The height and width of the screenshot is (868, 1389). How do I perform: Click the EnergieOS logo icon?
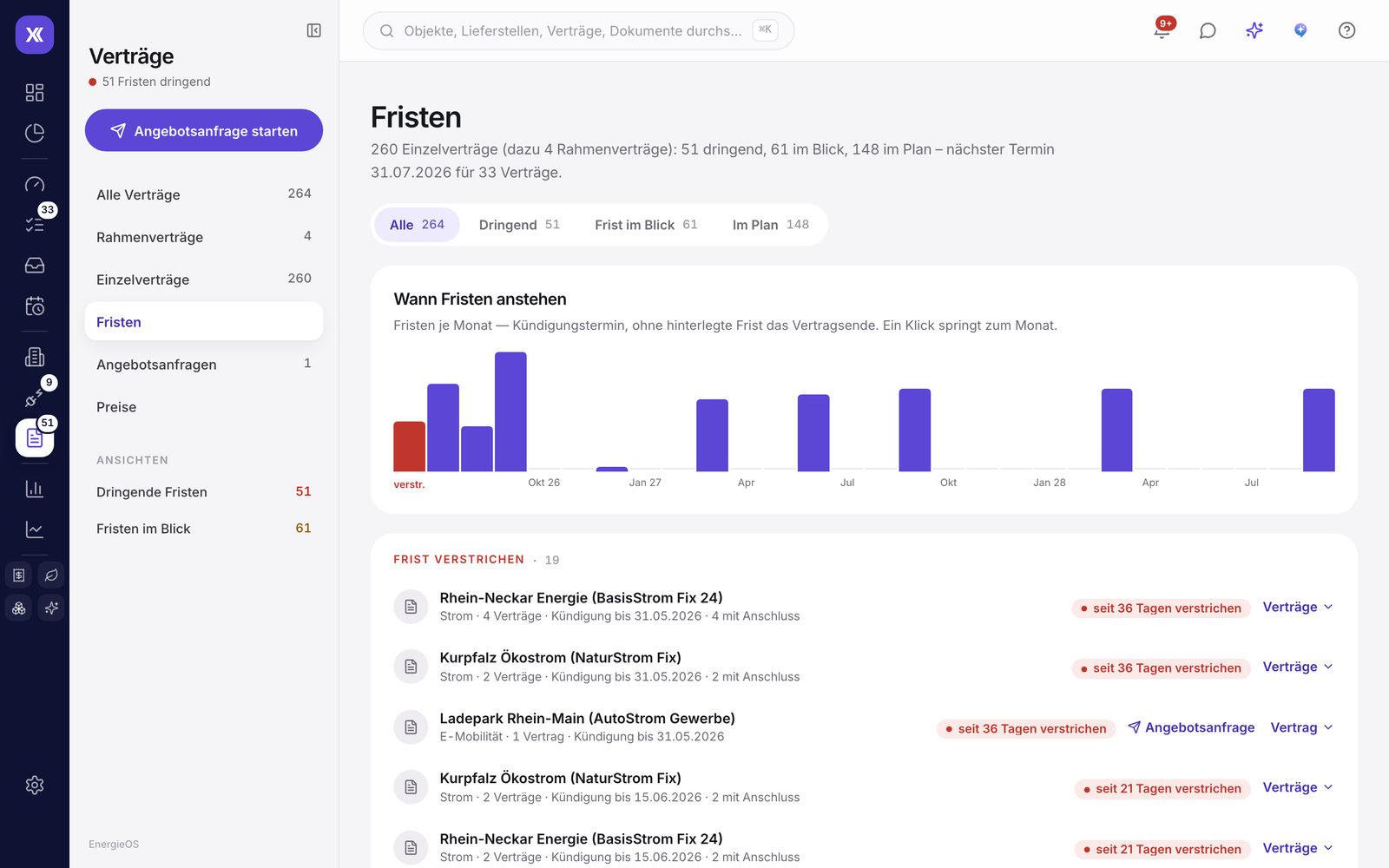[x=35, y=35]
